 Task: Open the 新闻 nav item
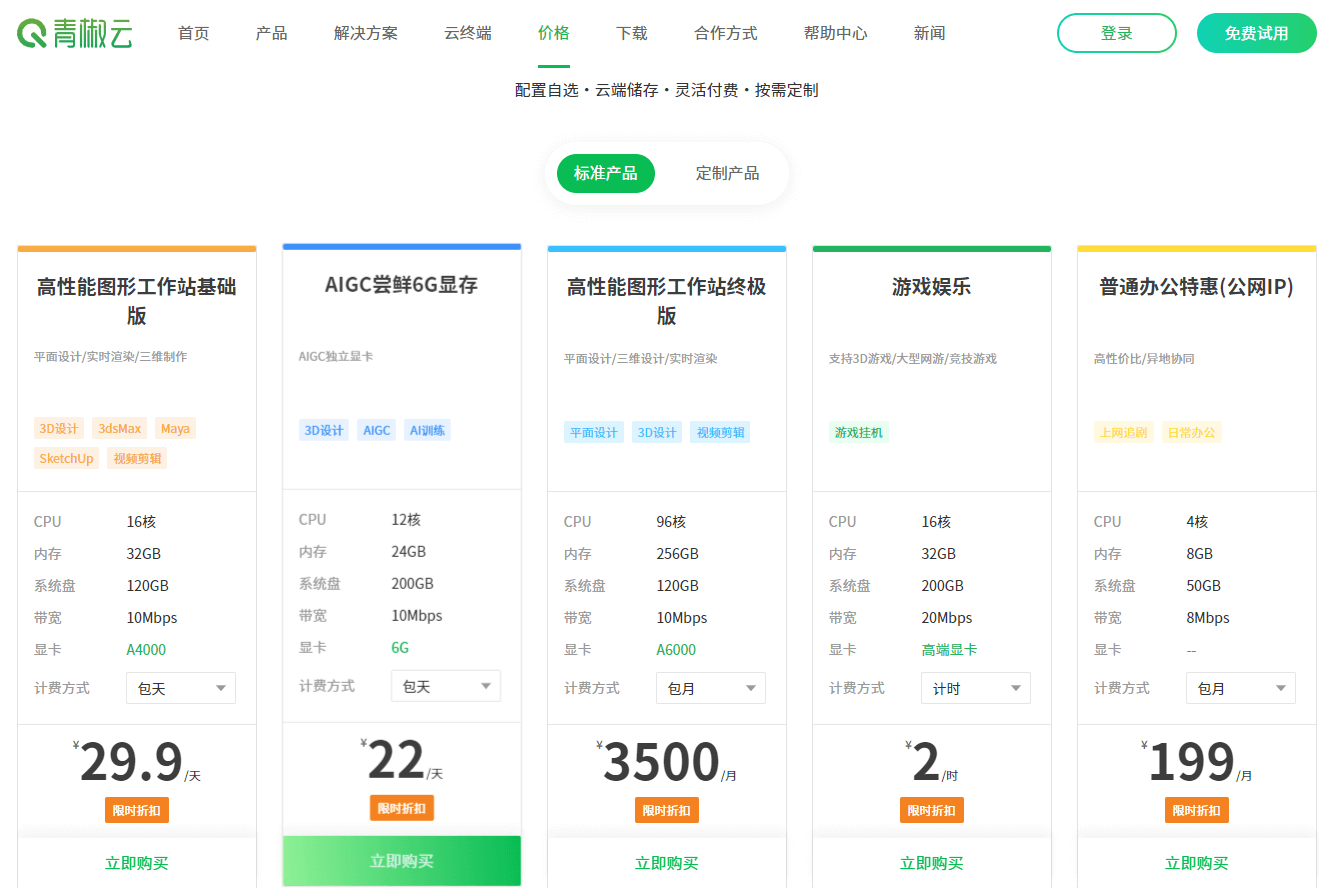click(x=930, y=33)
